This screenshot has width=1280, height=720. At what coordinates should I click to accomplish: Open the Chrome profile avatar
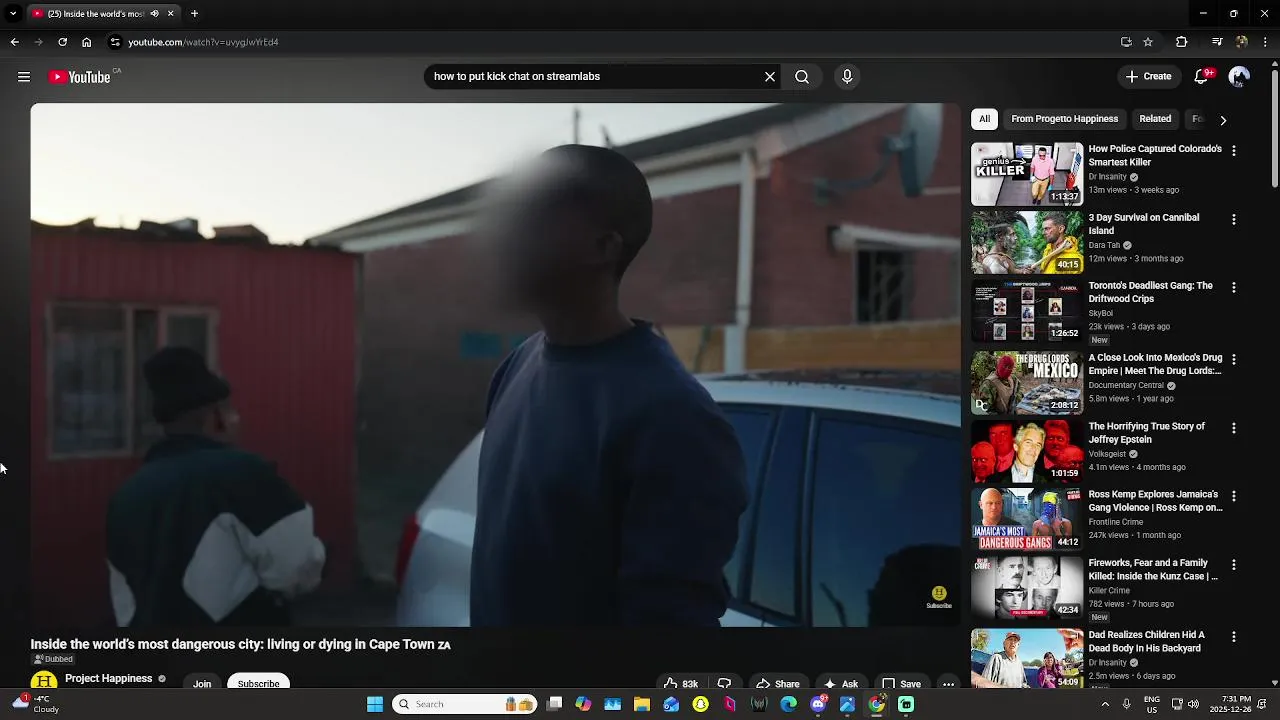click(1242, 42)
